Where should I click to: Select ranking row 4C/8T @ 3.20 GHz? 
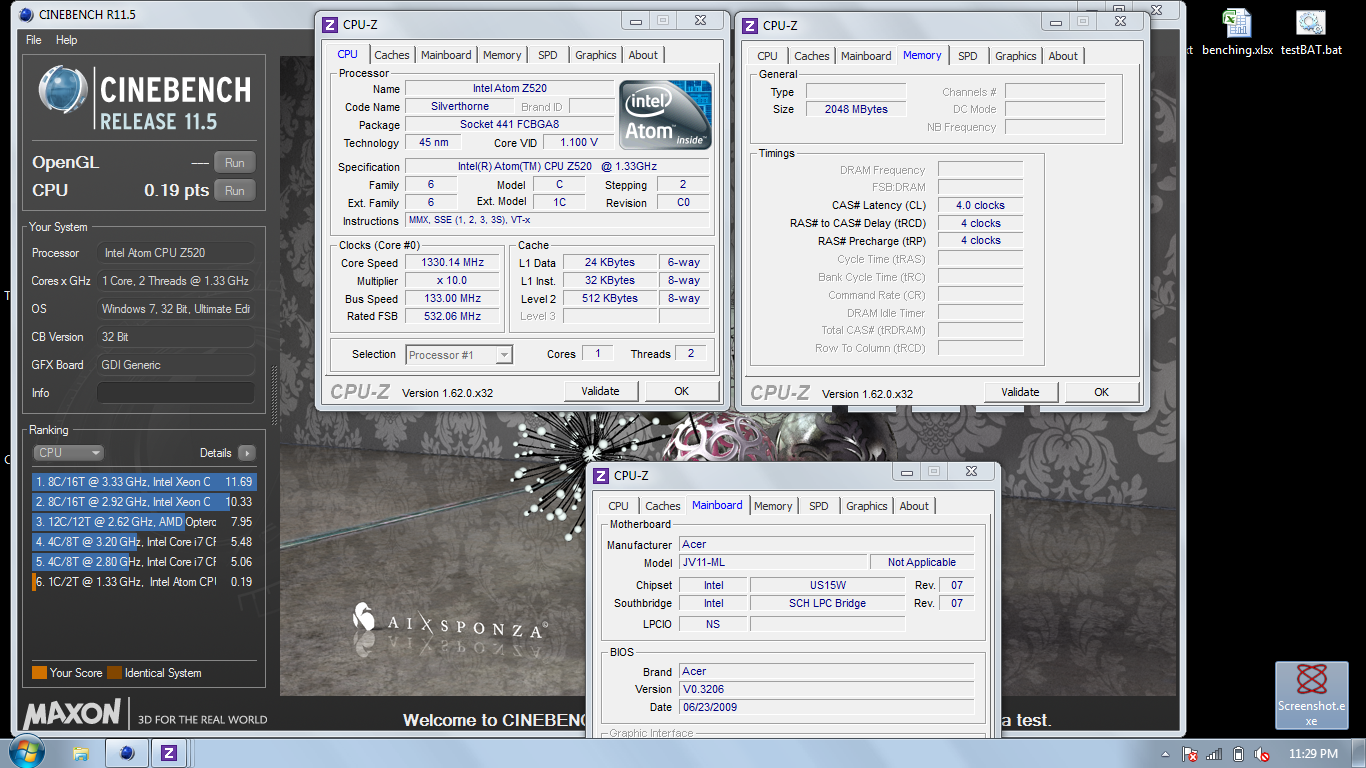144,542
